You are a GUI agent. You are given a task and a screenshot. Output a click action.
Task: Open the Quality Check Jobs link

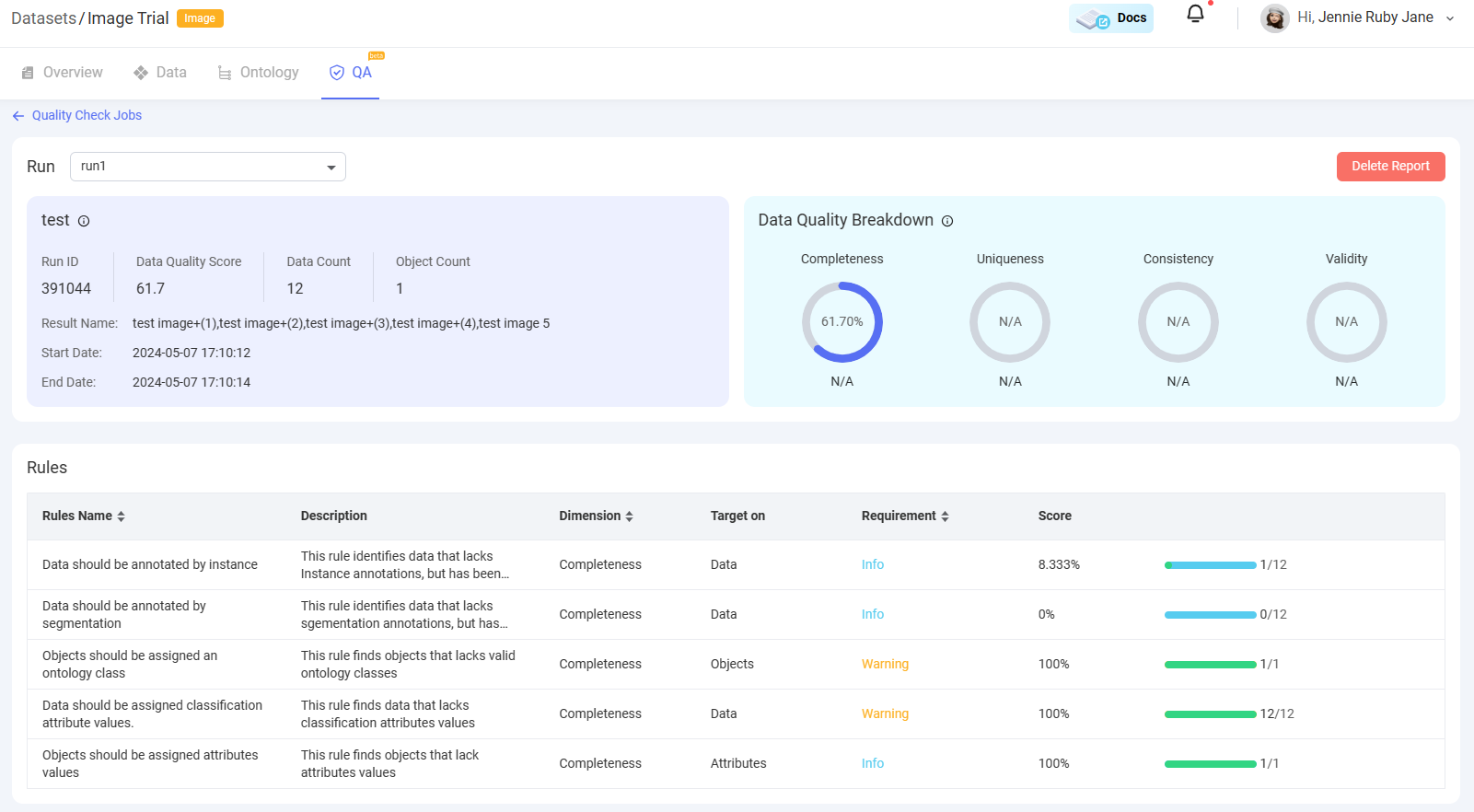87,116
